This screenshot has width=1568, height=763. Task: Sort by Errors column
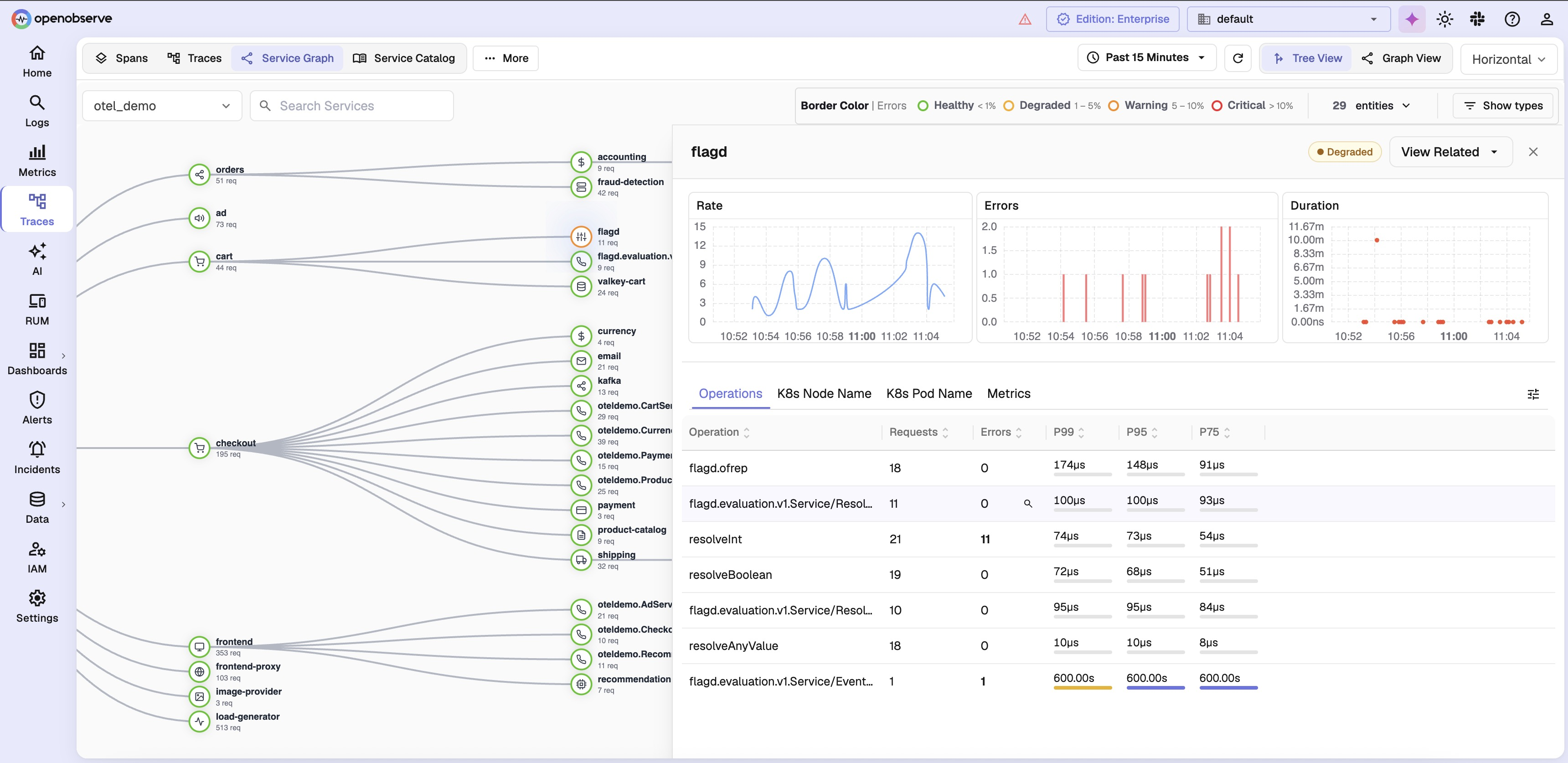[1001, 432]
